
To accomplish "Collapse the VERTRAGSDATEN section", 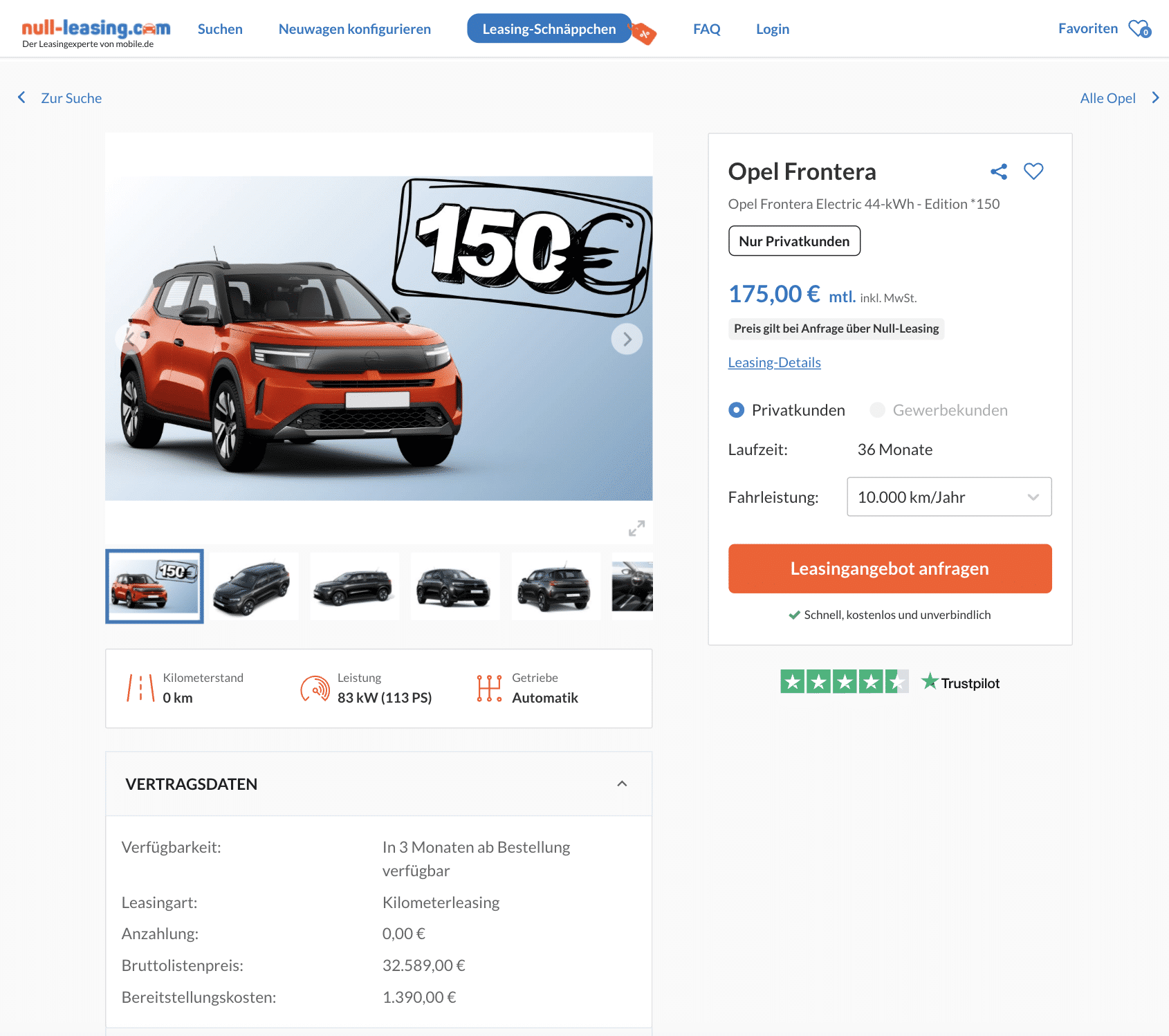I will click(622, 784).
